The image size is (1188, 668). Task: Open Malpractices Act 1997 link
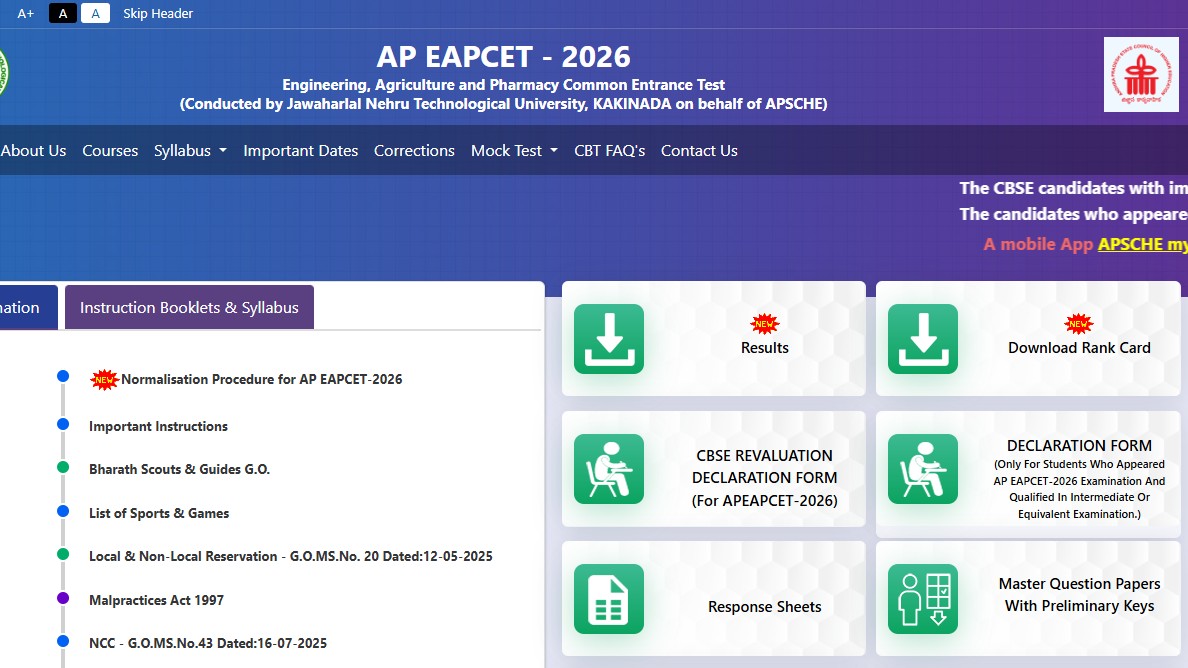157,601
